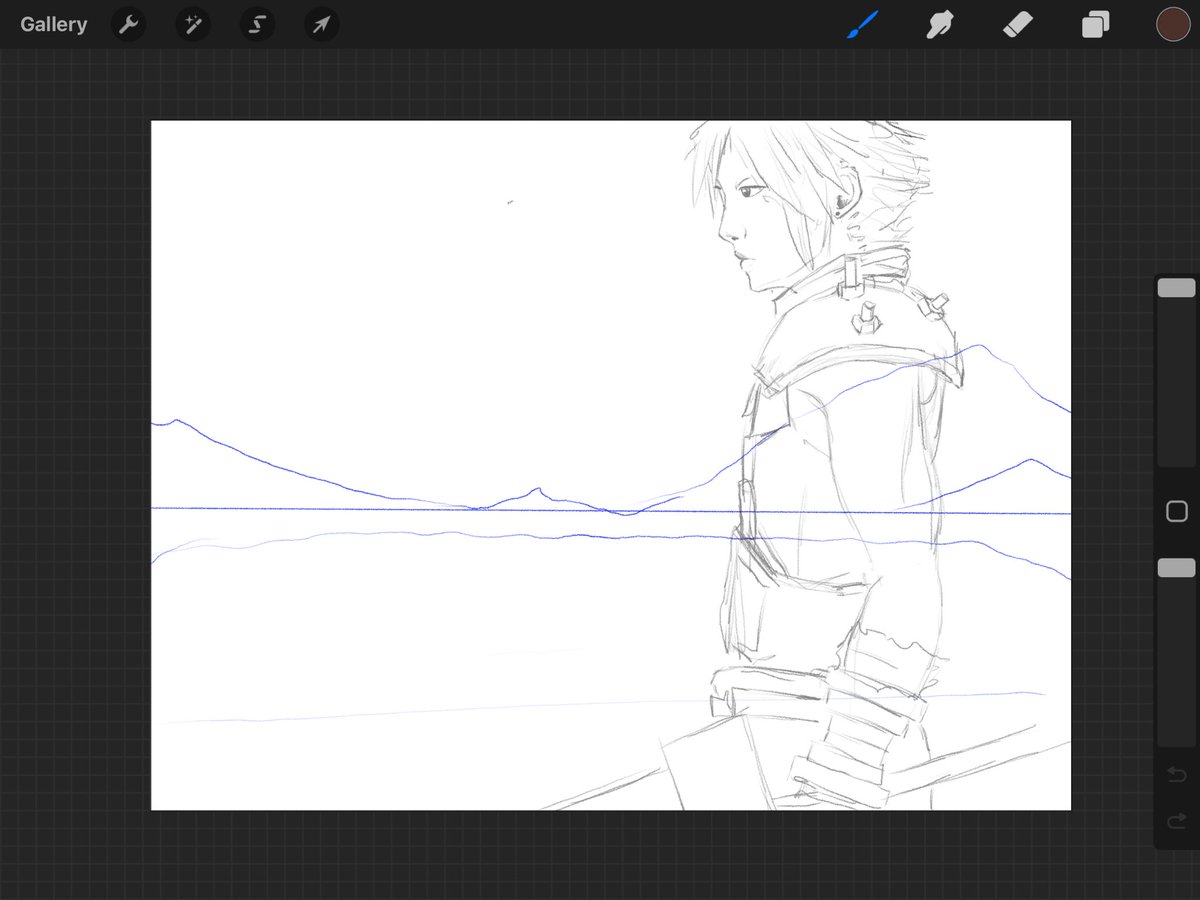Screen dimensions: 1200x900
Task: Activate the Transform arrow tool
Action: point(322,24)
